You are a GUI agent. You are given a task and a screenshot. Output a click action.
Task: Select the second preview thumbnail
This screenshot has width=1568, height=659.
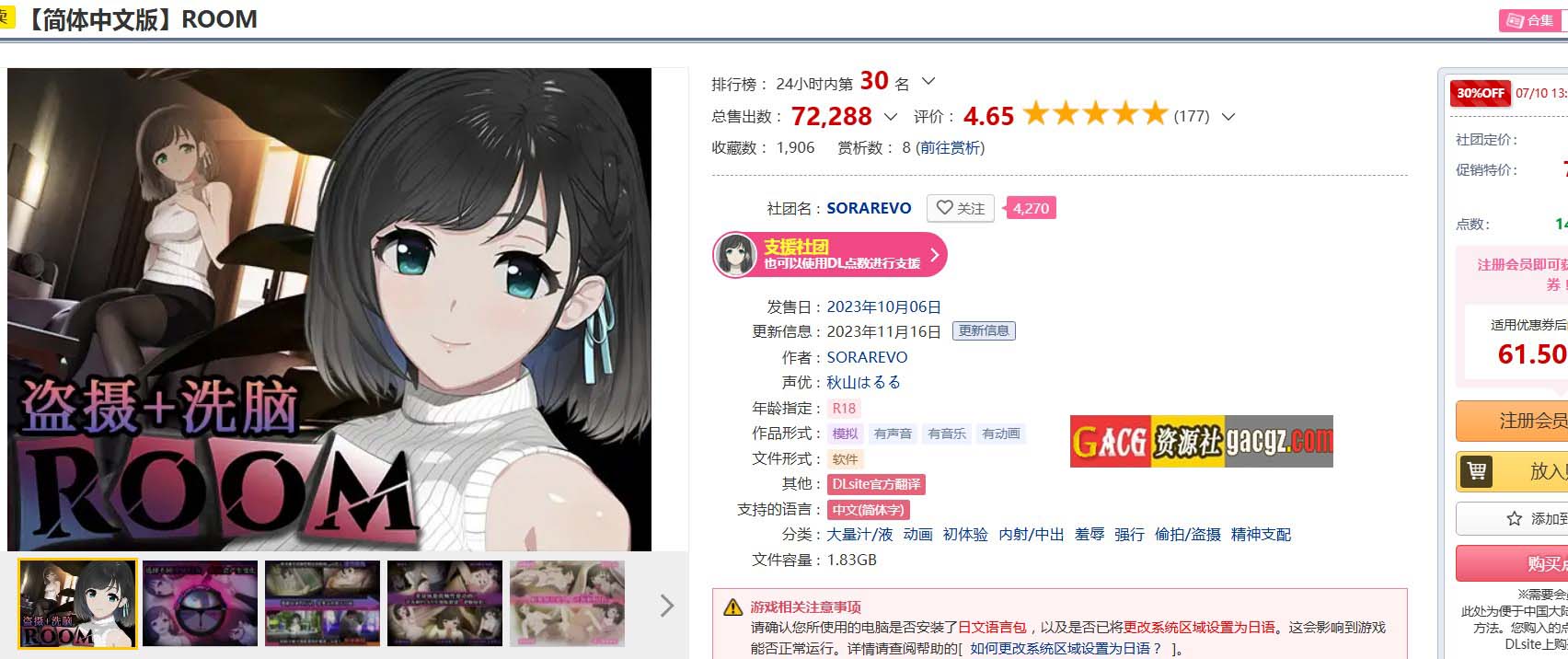pos(200,604)
